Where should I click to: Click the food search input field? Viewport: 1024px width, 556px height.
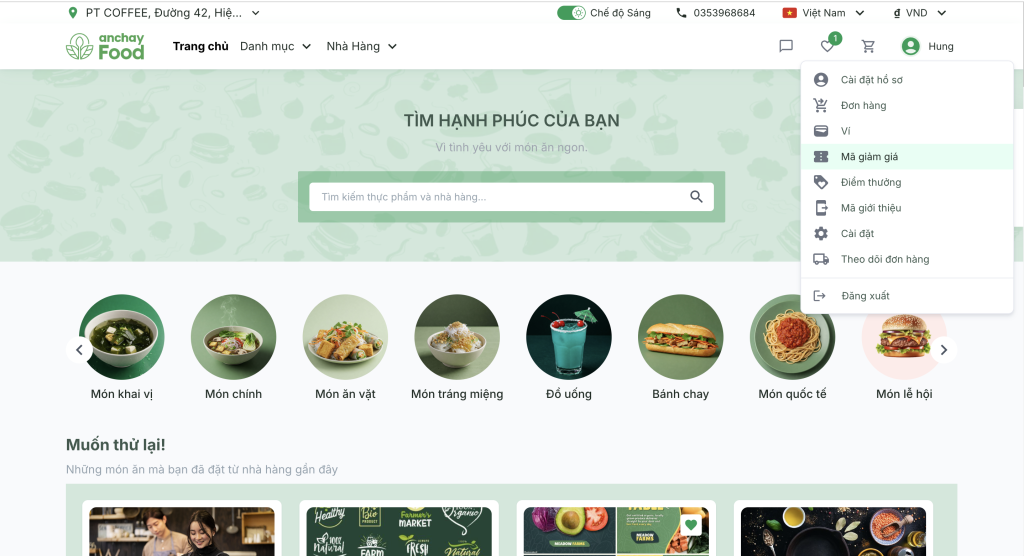pos(498,197)
